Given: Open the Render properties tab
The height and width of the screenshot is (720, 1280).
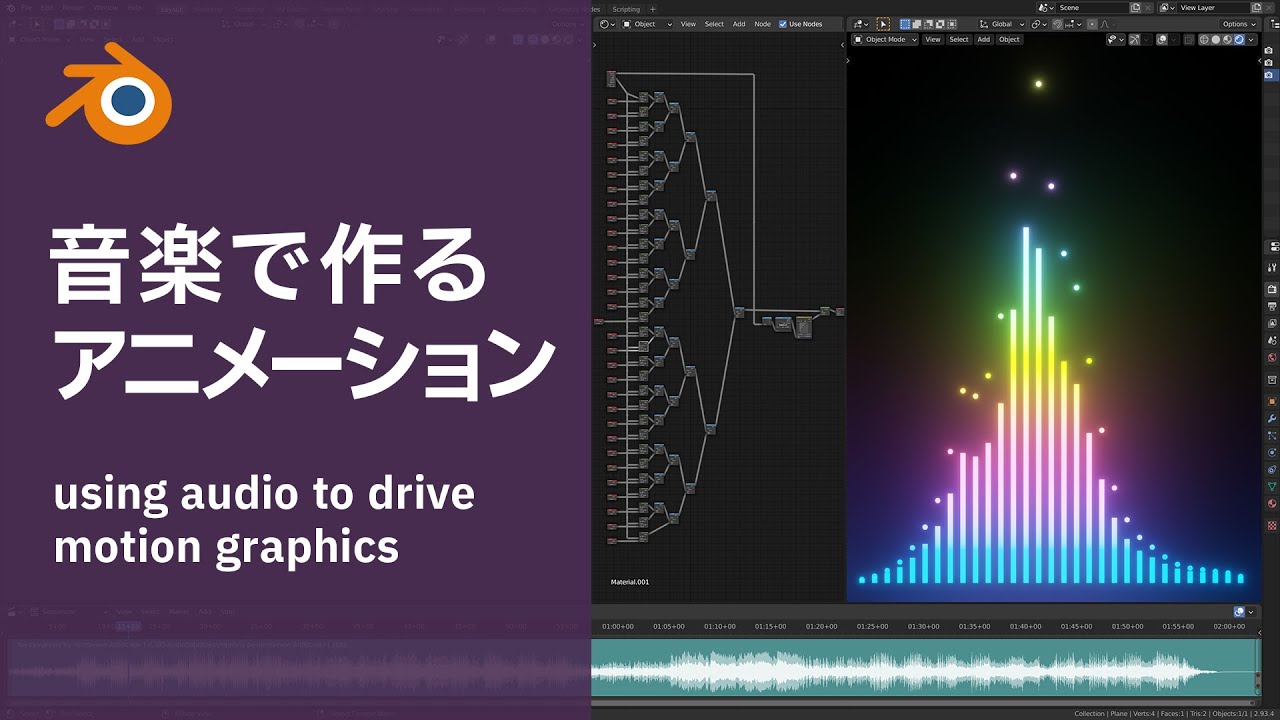Looking at the screenshot, I should [x=1272, y=289].
